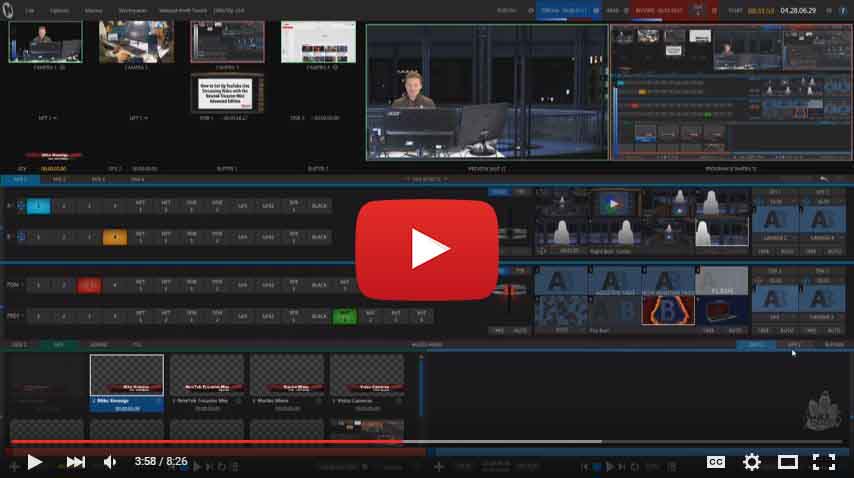
Task: Open stream configuration gear next to Stream
Action: click(596, 10)
